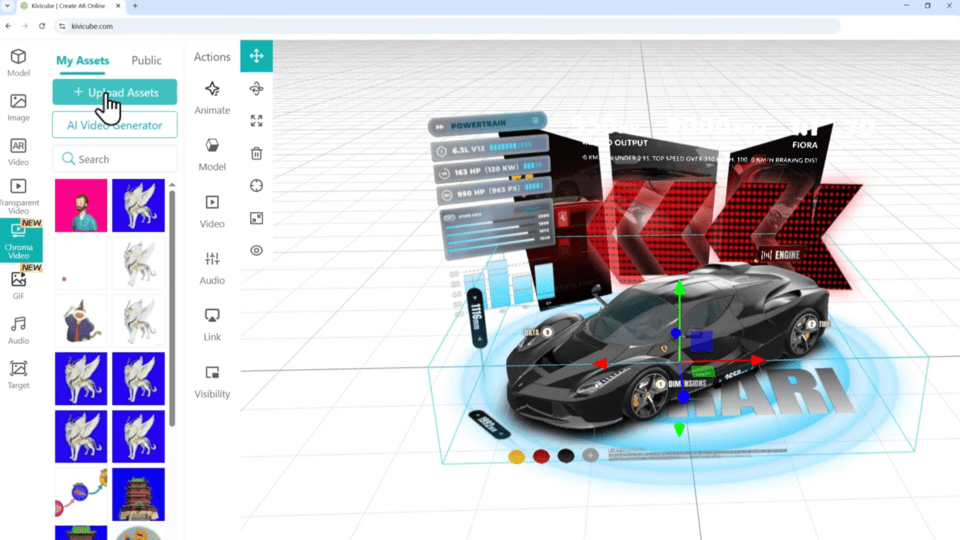Open the Image assets category
Viewport: 960px width, 540px height.
pos(18,107)
